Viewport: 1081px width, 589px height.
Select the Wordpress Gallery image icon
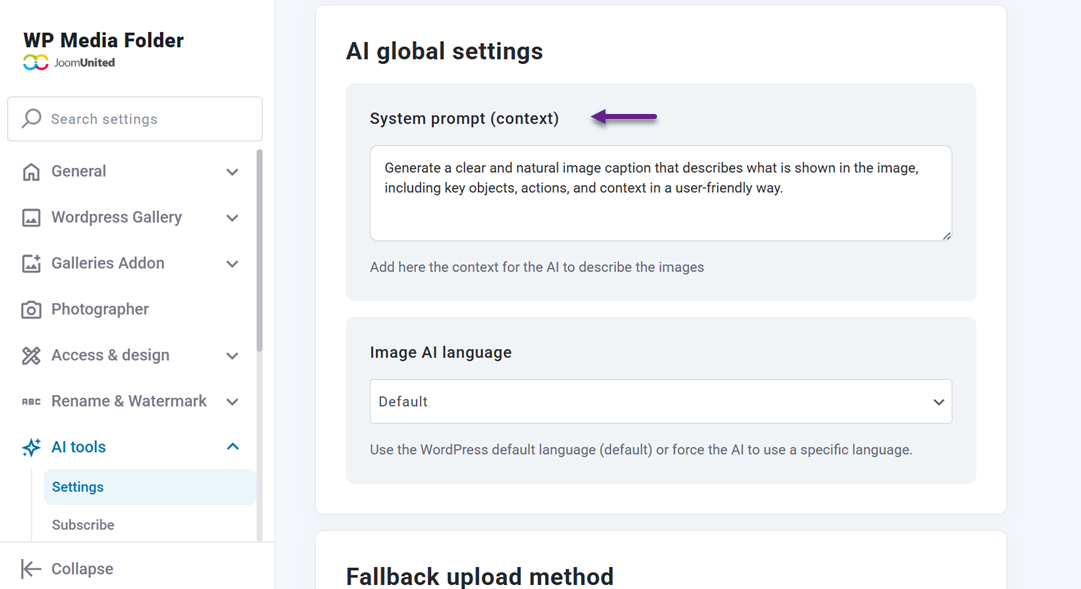pyautogui.click(x=31, y=217)
